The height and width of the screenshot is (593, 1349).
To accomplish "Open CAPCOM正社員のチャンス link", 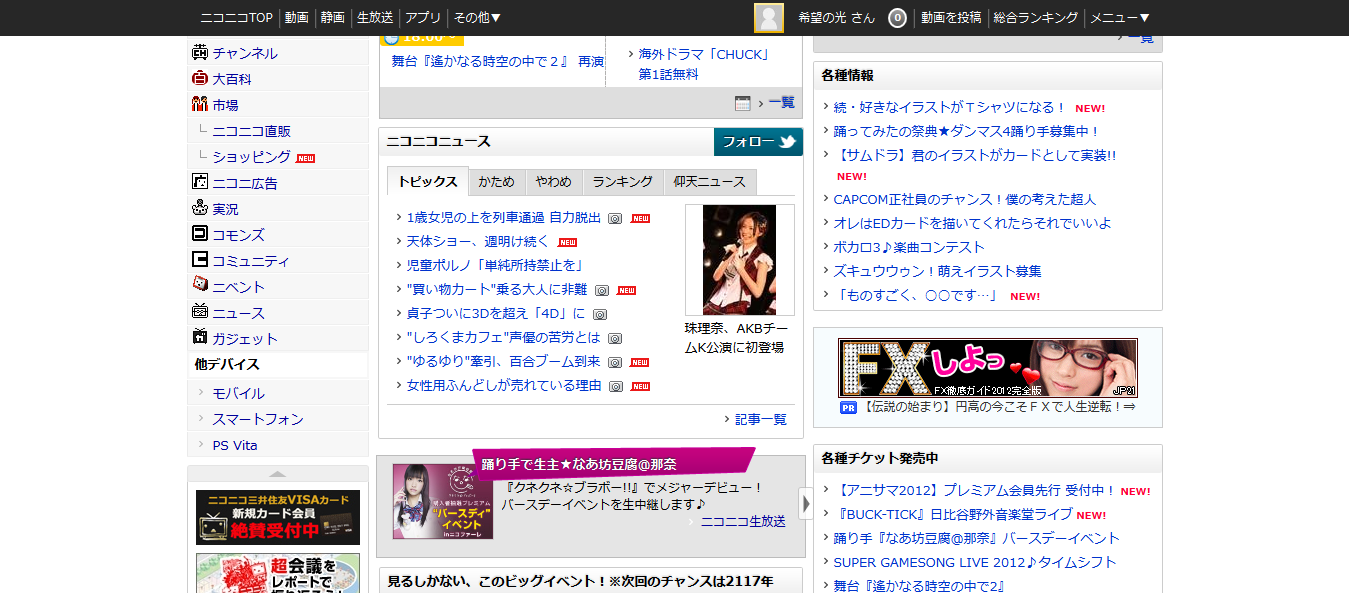I will click(965, 199).
